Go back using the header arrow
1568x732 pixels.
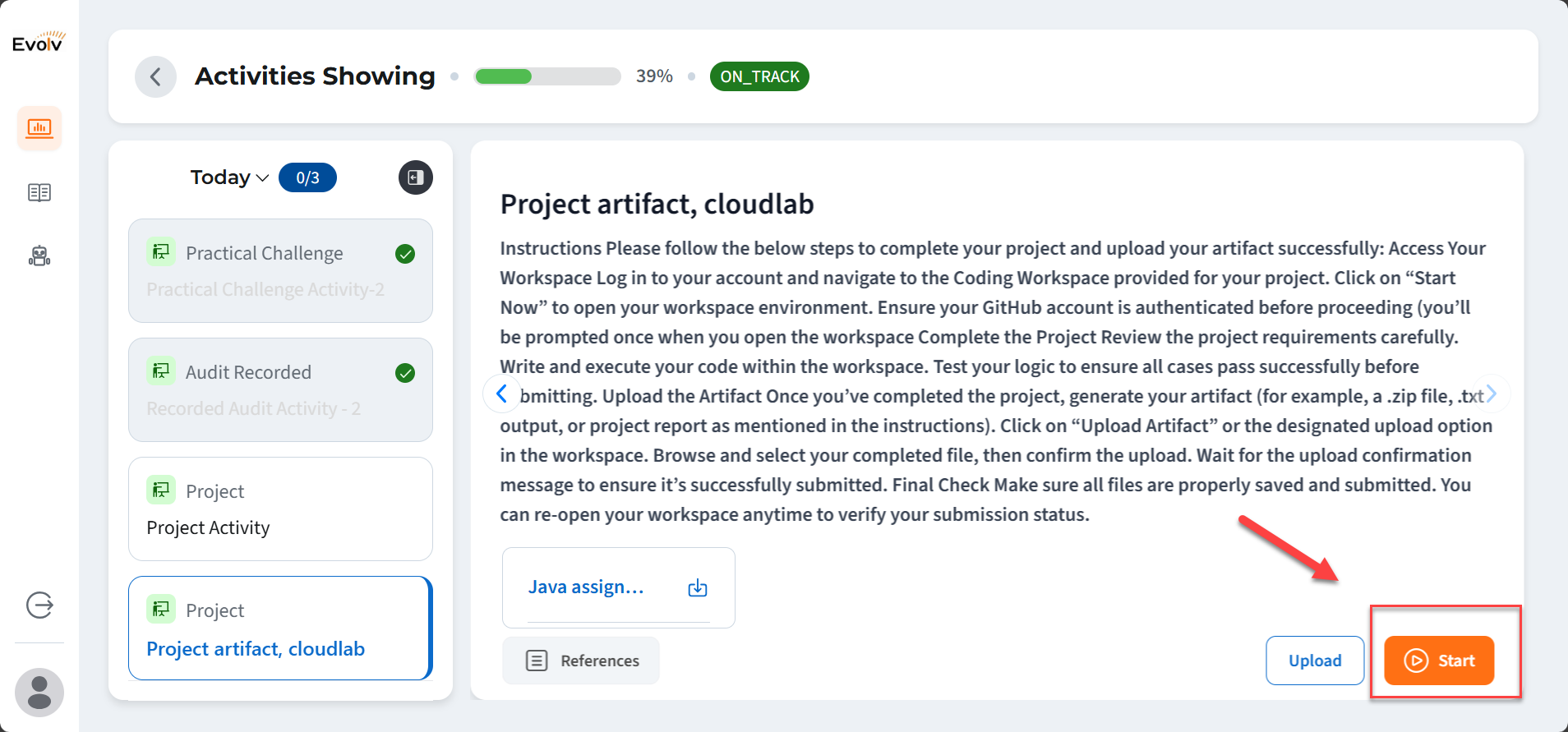pos(155,77)
